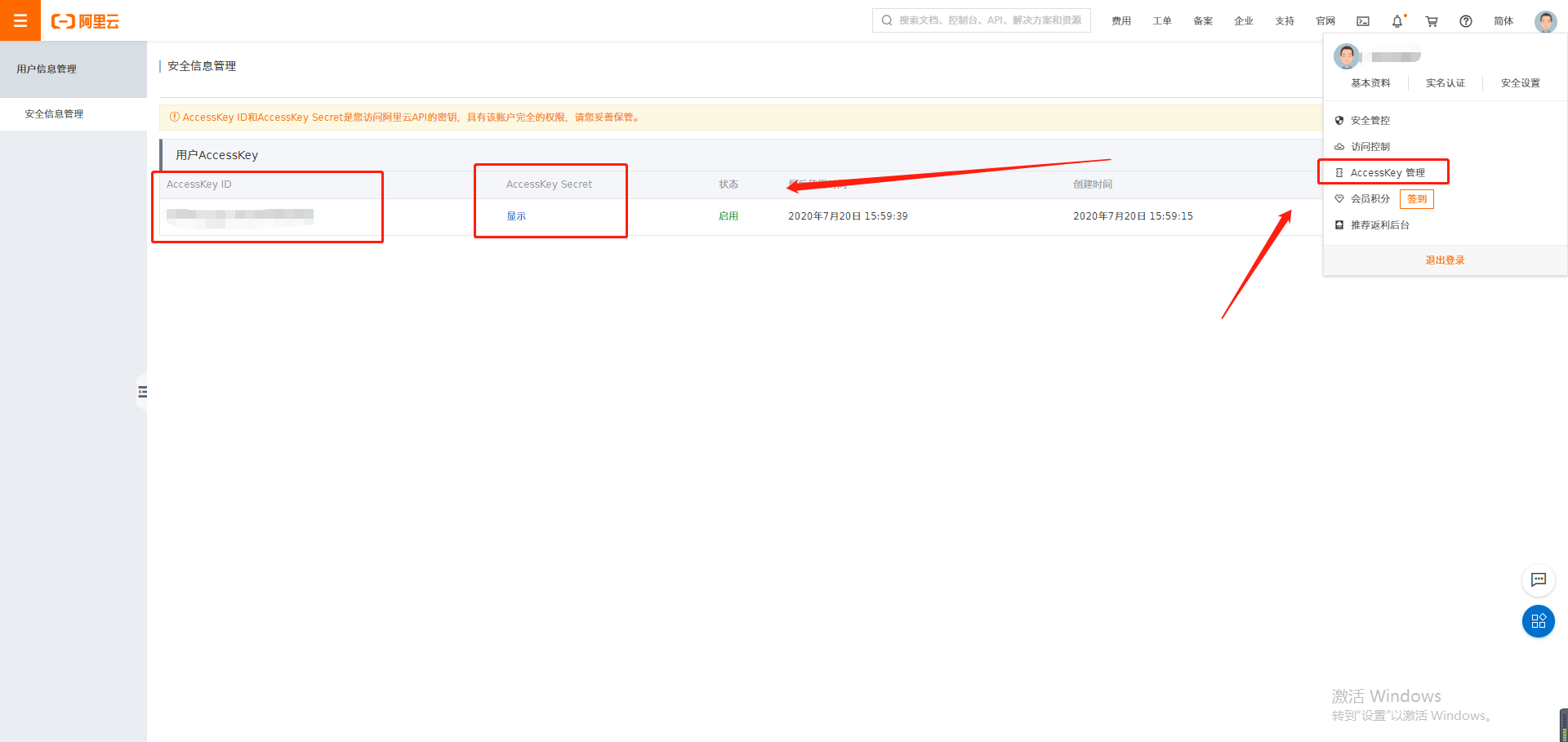1568x742 pixels.
Task: Click 用户信息管理 sidebar header
Action: pyautogui.click(x=73, y=69)
